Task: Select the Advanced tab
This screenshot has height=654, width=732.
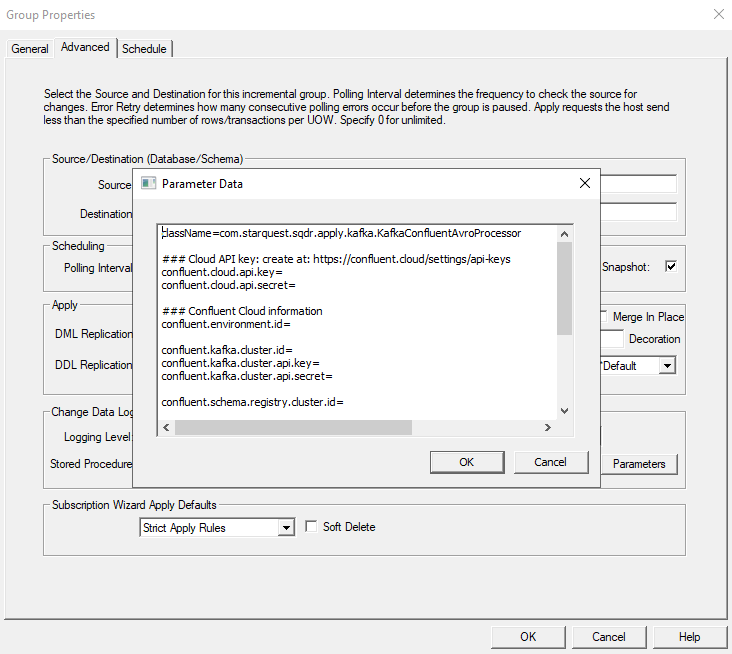Action: pos(85,48)
